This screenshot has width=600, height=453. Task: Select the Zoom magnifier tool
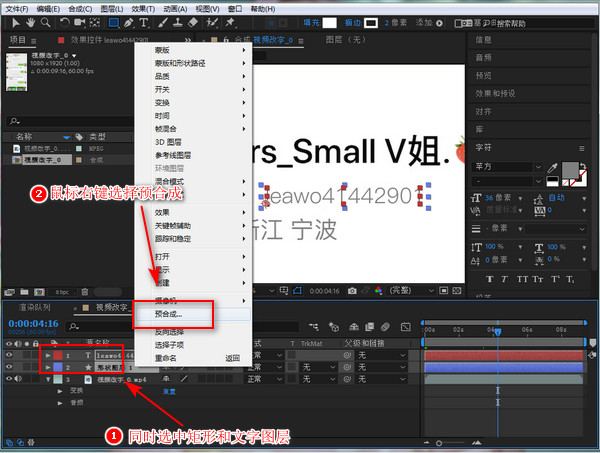click(46, 22)
